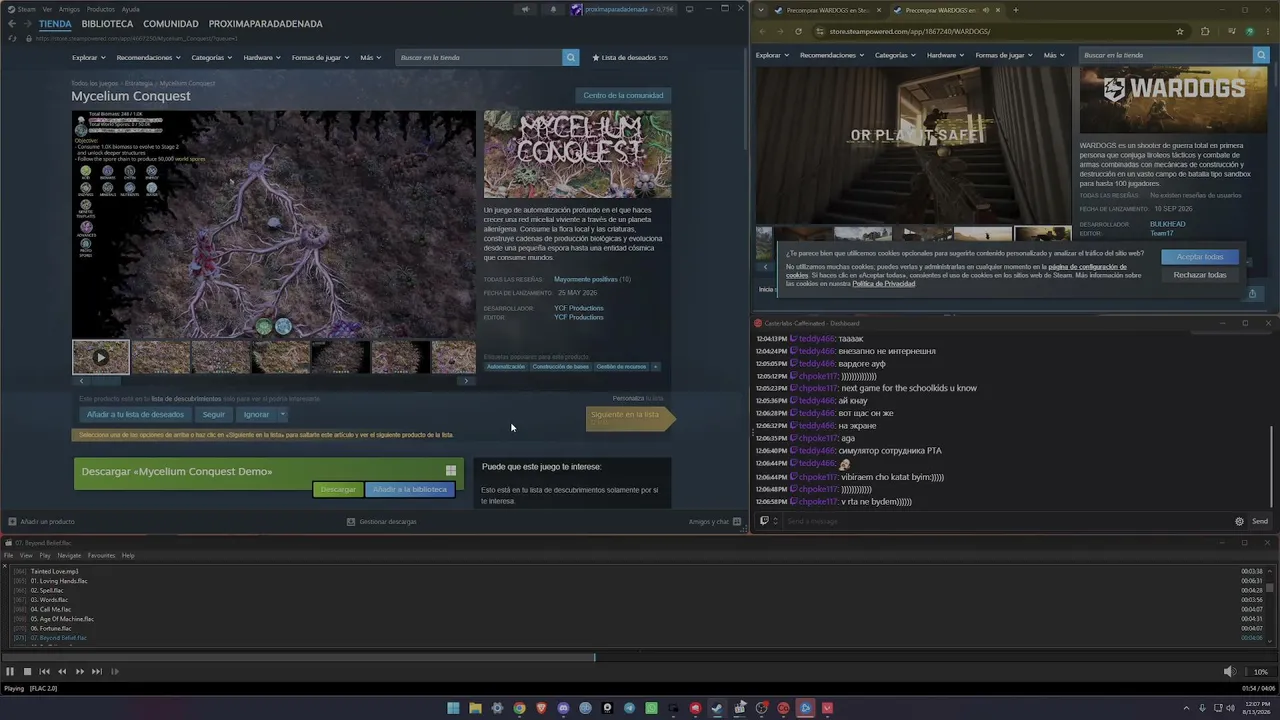Expand Más menu in Steam client
Image resolution: width=1280 pixels, height=720 pixels.
coord(370,58)
